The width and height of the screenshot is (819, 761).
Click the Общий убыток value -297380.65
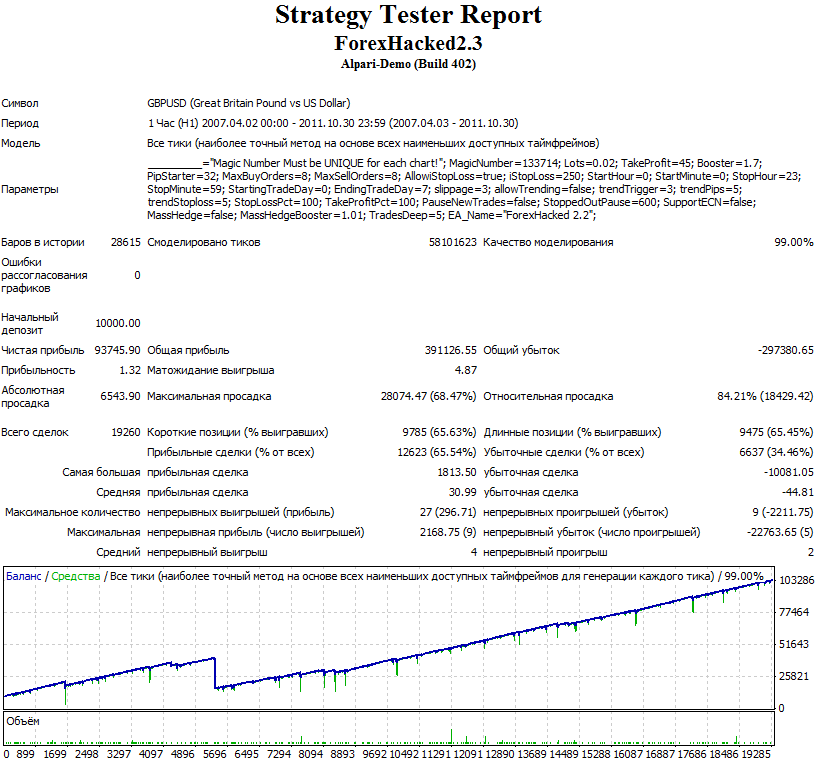pos(786,350)
